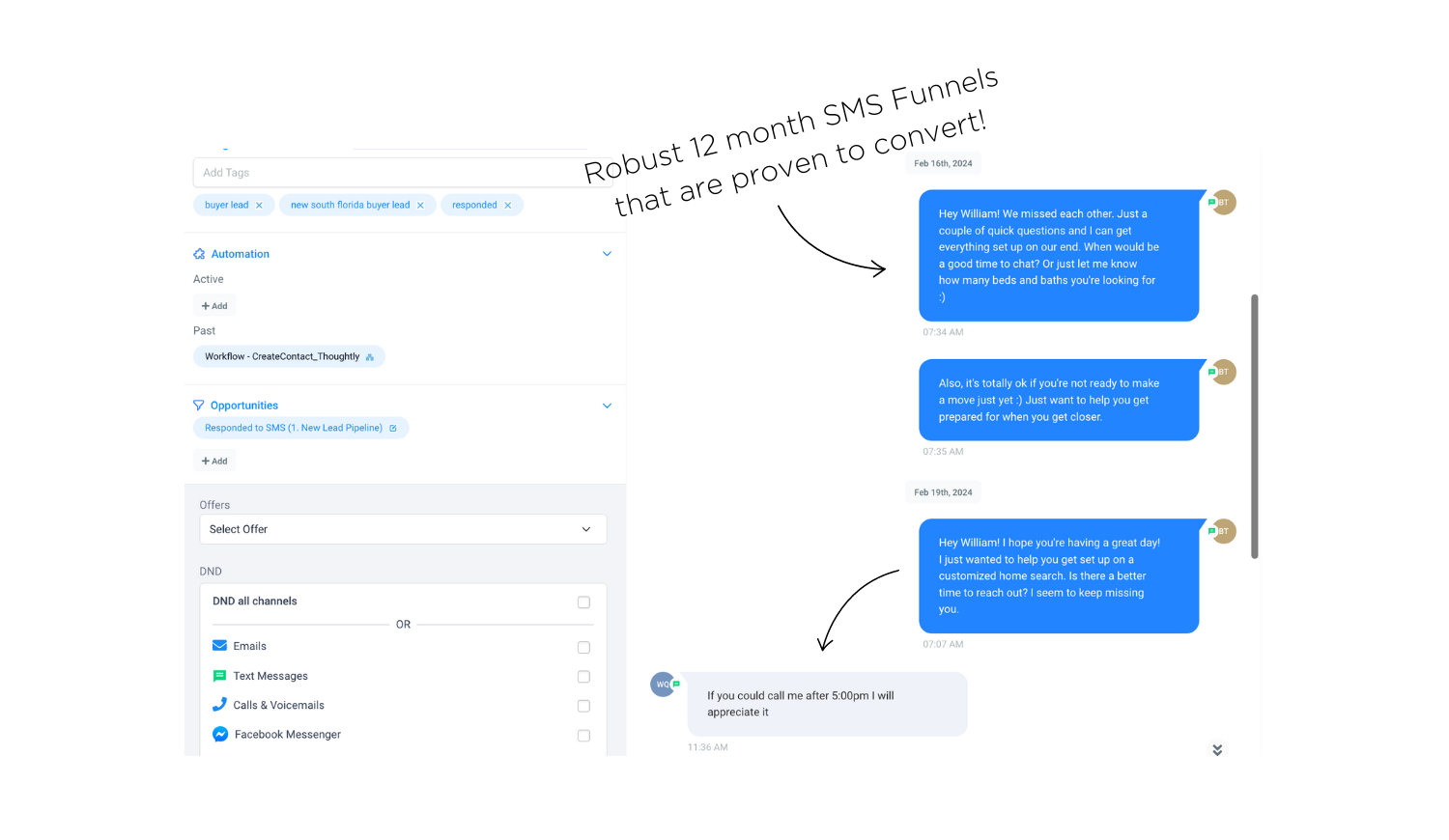This screenshot has height=840, width=1449.
Task: Jump to latest message with double-chevron icon
Action: [x=1217, y=750]
